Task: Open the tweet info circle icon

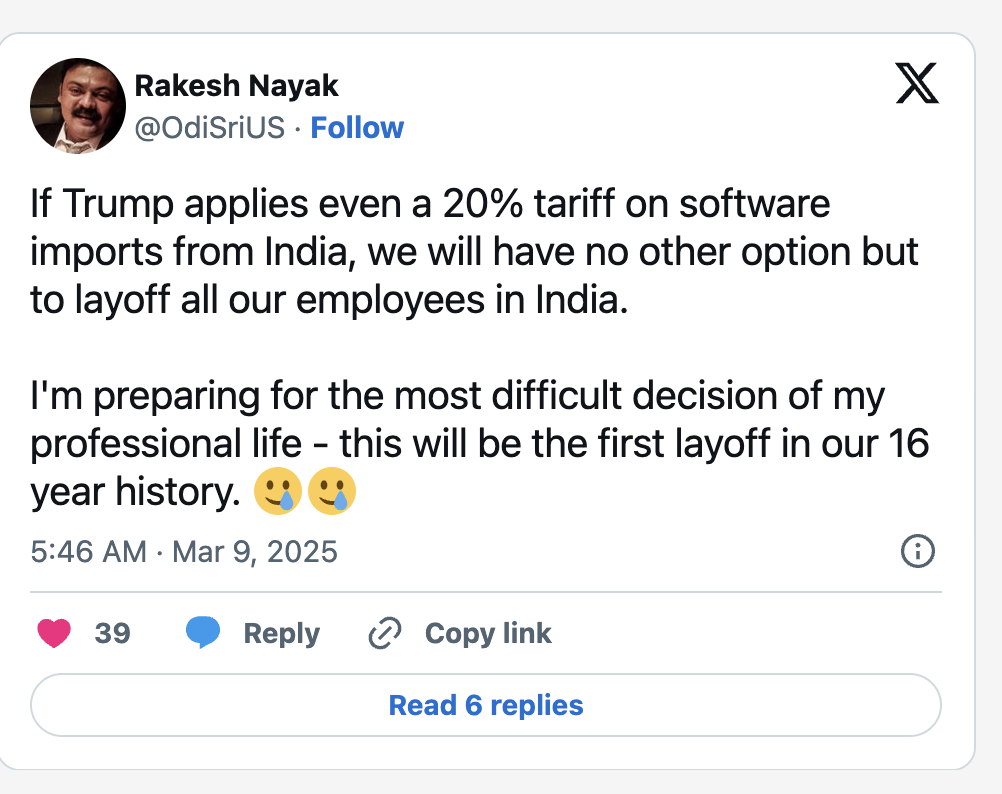Action: [x=917, y=551]
